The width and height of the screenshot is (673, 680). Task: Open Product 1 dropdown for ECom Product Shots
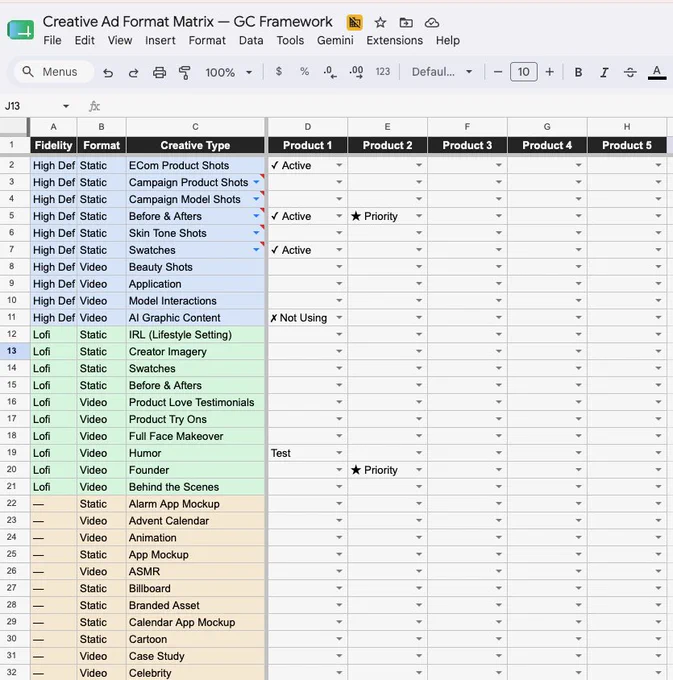[x=339, y=165]
